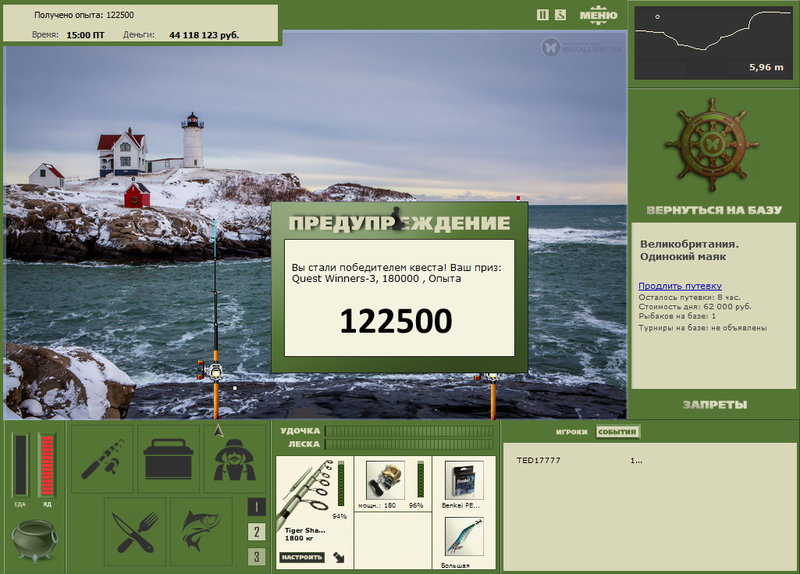The width and height of the screenshot is (800, 574).
Task: Switch to the ИГРОКИ tab
Action: point(571,432)
